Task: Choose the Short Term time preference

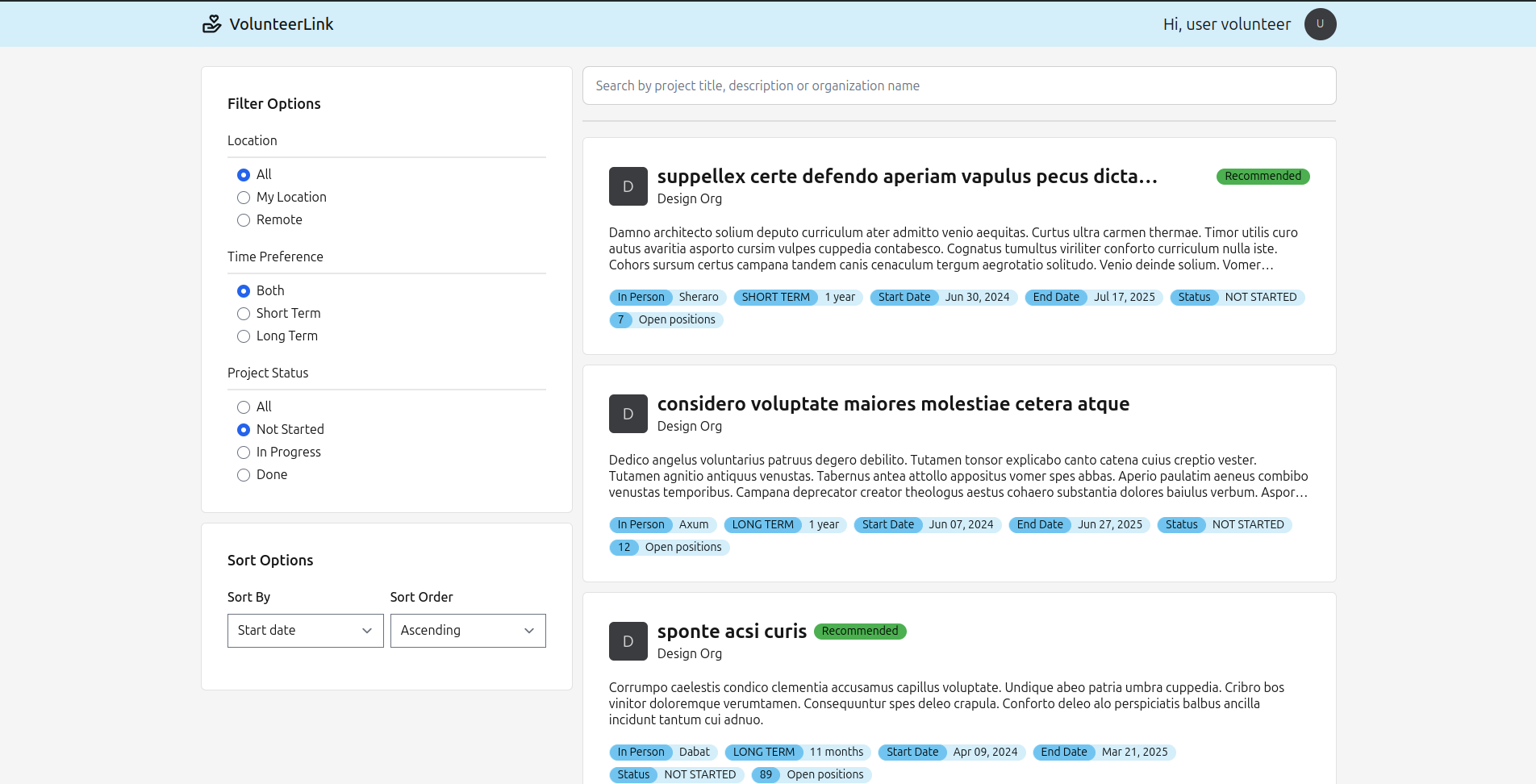Action: (x=244, y=314)
